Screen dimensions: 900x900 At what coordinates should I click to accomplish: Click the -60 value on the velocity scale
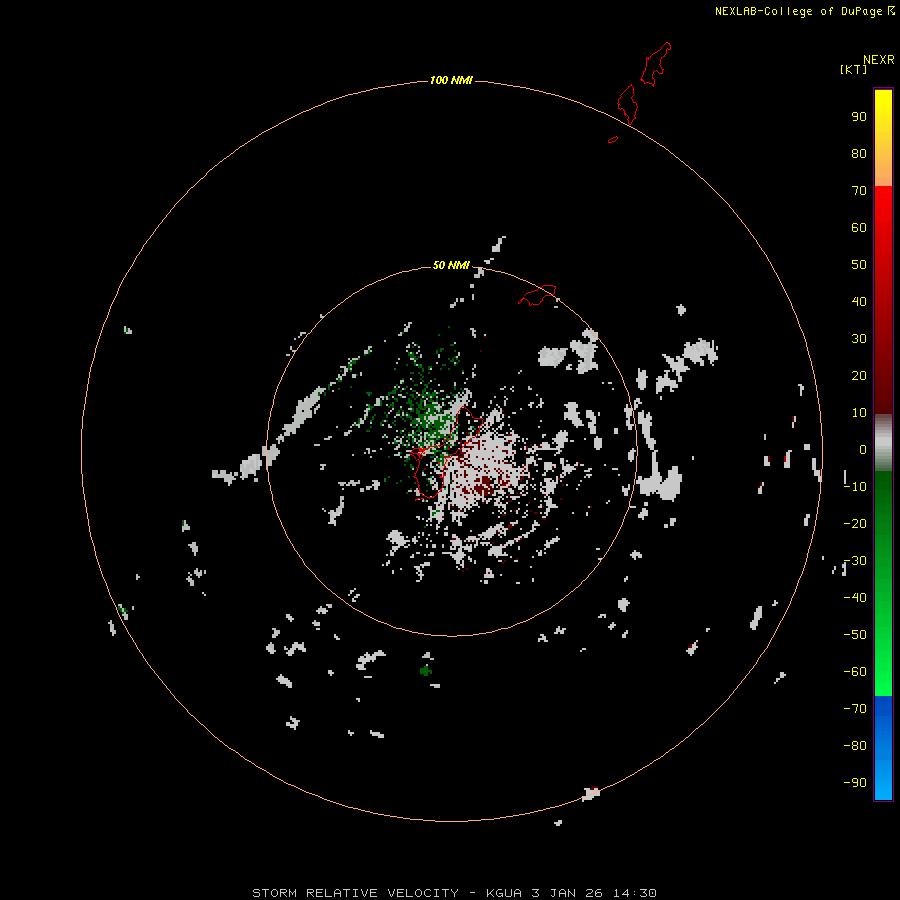[x=855, y=672]
